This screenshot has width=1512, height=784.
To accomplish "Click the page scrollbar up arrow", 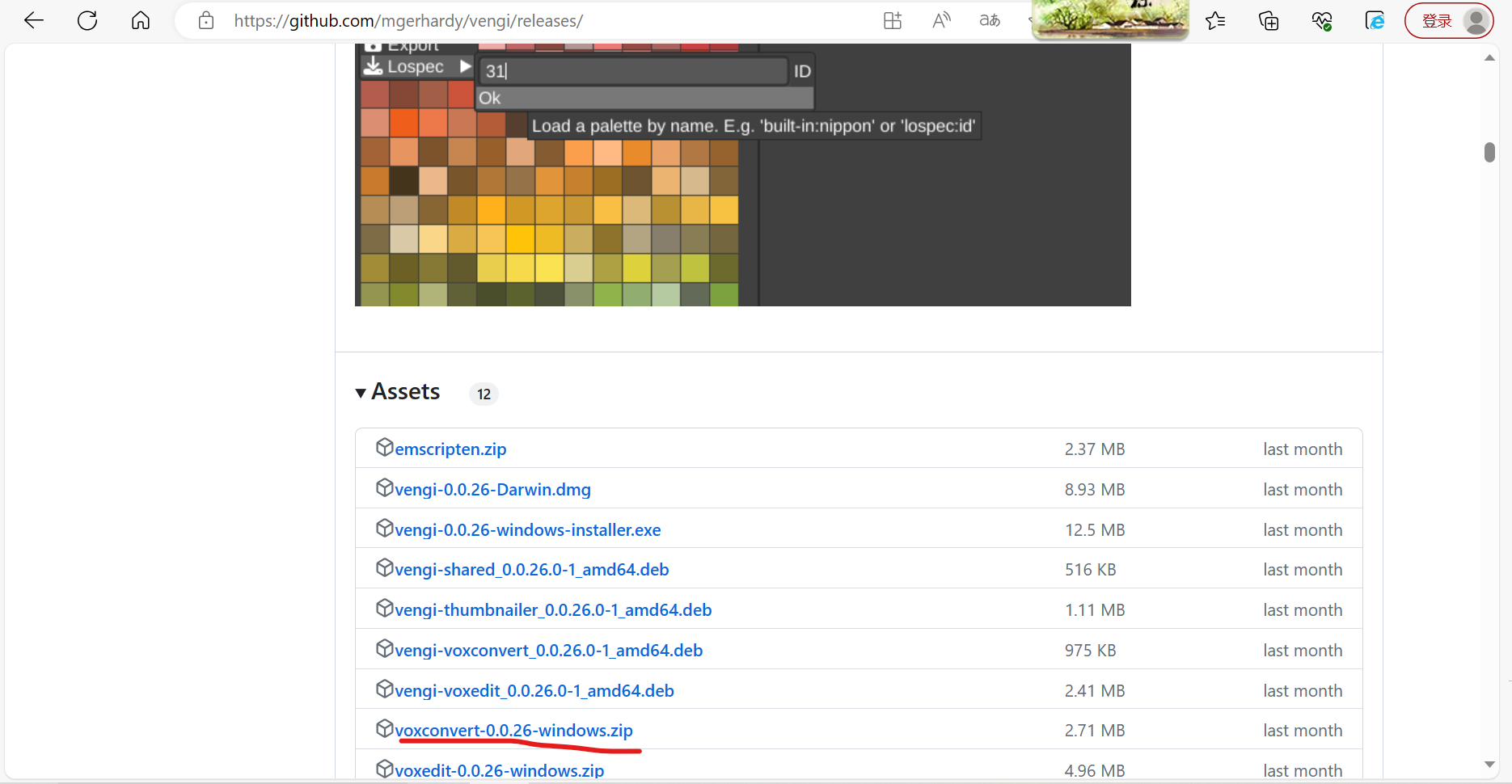I will 1489,58.
